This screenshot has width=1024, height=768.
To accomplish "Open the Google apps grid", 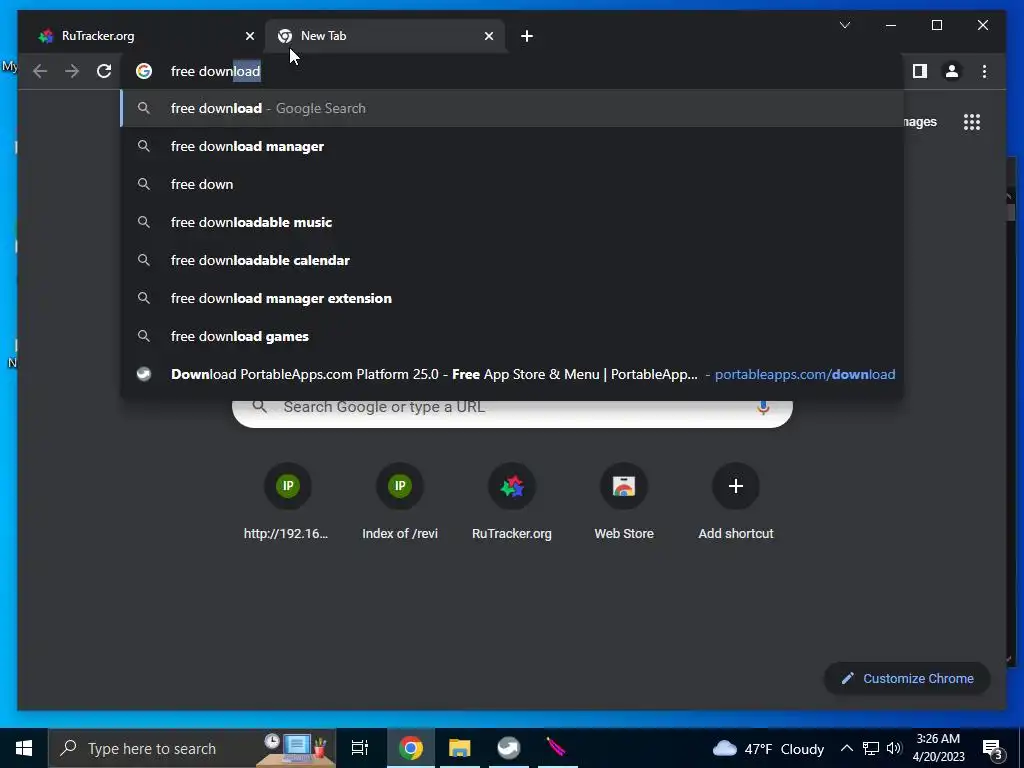I will pyautogui.click(x=972, y=122).
